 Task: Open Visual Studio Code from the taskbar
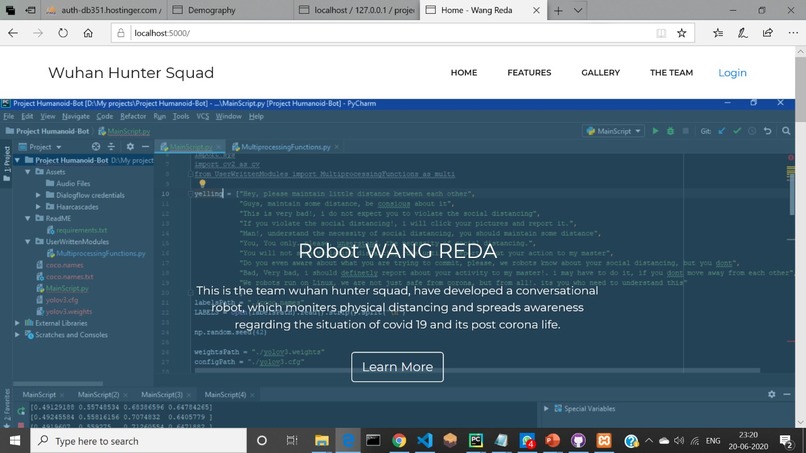tap(425, 441)
